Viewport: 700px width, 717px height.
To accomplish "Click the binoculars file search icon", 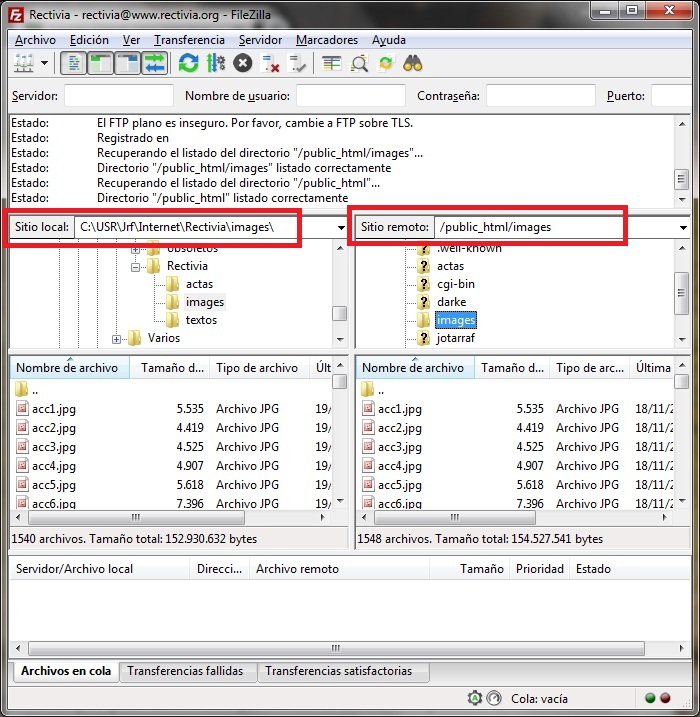I will click(x=413, y=63).
